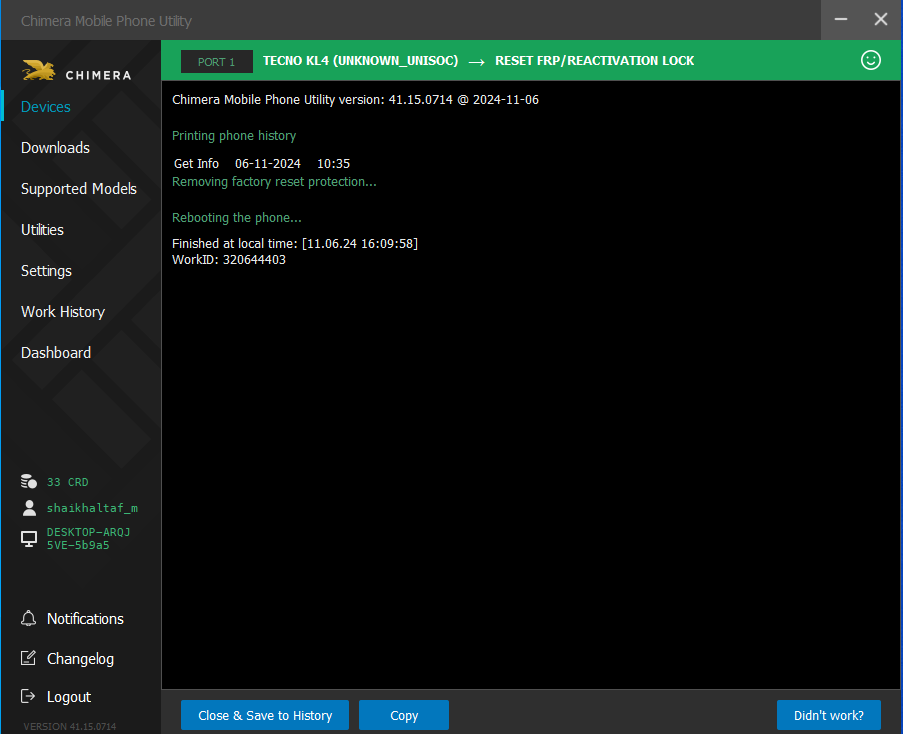Viewport: 903px width, 734px height.
Task: Click the shaikhaltaf_m username
Action: pos(92,508)
